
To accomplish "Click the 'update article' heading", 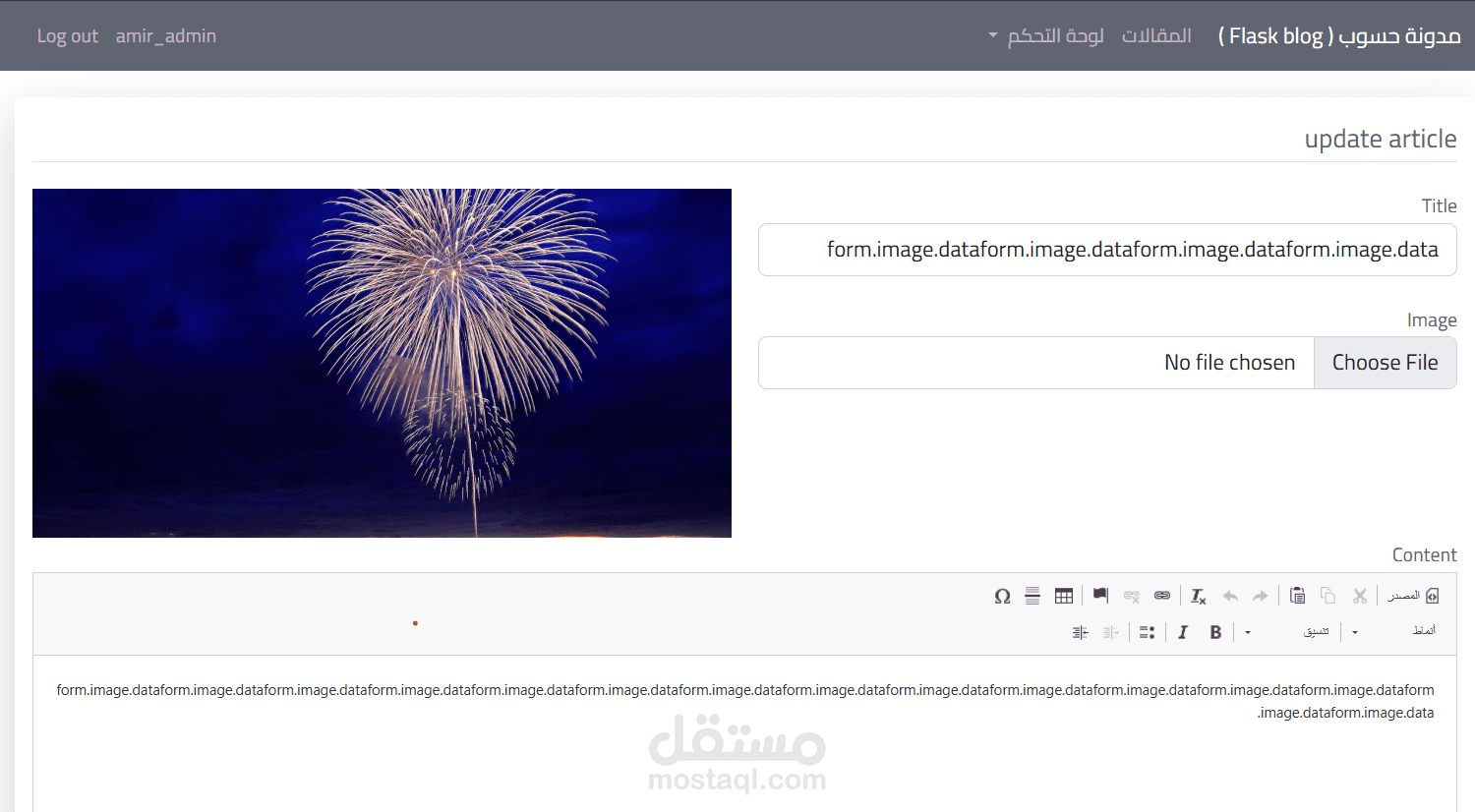I will tap(1381, 139).
